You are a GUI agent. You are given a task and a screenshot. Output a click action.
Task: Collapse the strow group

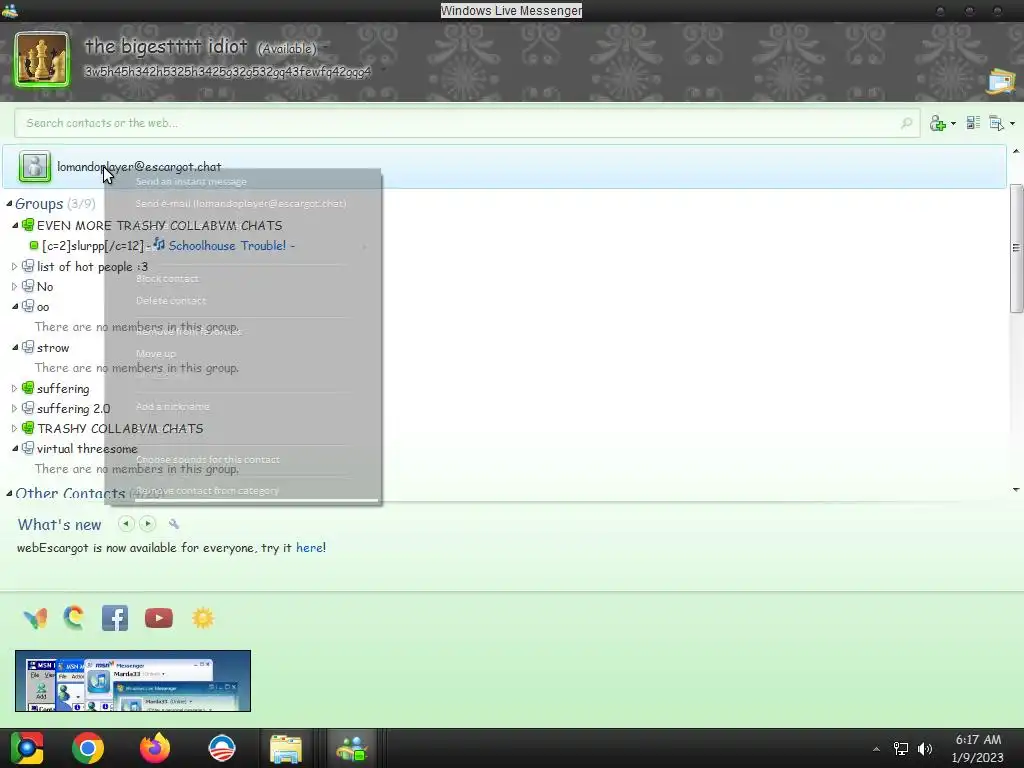[14, 347]
